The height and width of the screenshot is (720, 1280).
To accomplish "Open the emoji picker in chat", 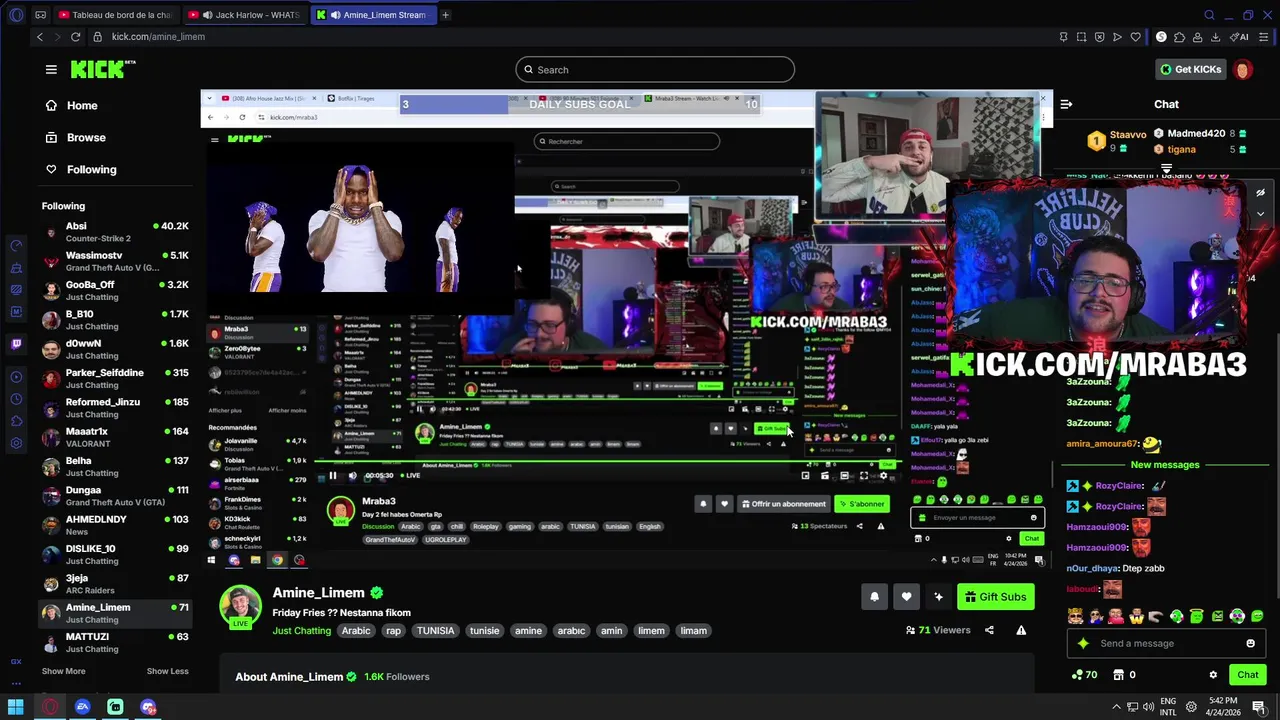I will tap(1250, 643).
